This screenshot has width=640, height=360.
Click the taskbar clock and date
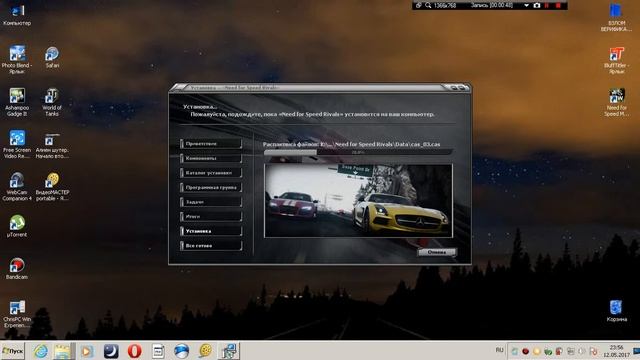click(616, 351)
